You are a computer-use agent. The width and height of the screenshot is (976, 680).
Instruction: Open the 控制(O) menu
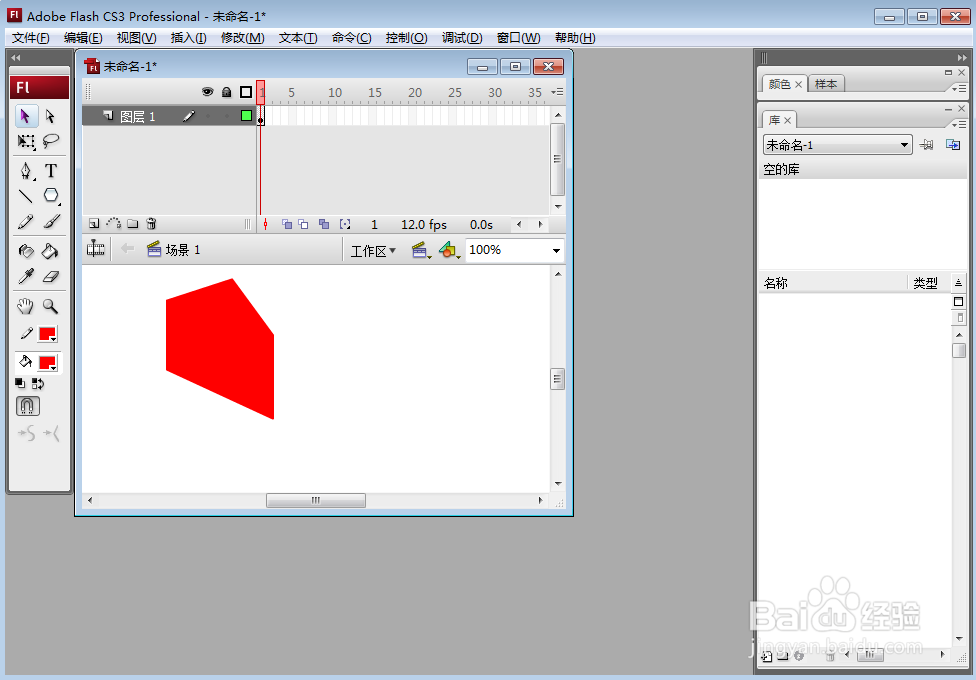(x=406, y=38)
